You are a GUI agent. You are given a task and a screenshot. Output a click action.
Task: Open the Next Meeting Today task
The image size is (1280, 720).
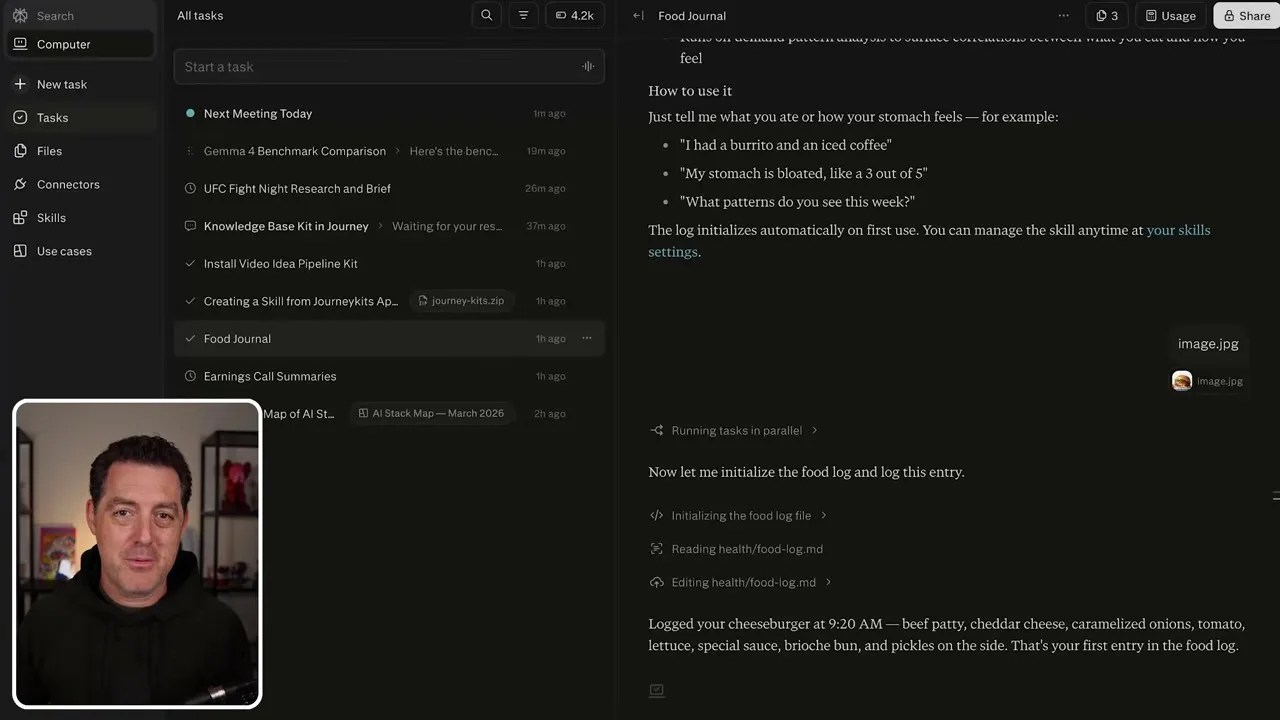(x=388, y=114)
